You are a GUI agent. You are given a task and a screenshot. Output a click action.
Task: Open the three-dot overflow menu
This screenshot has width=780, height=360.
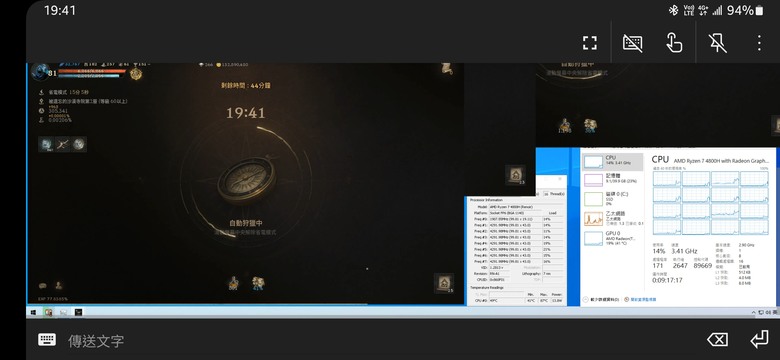(x=759, y=43)
